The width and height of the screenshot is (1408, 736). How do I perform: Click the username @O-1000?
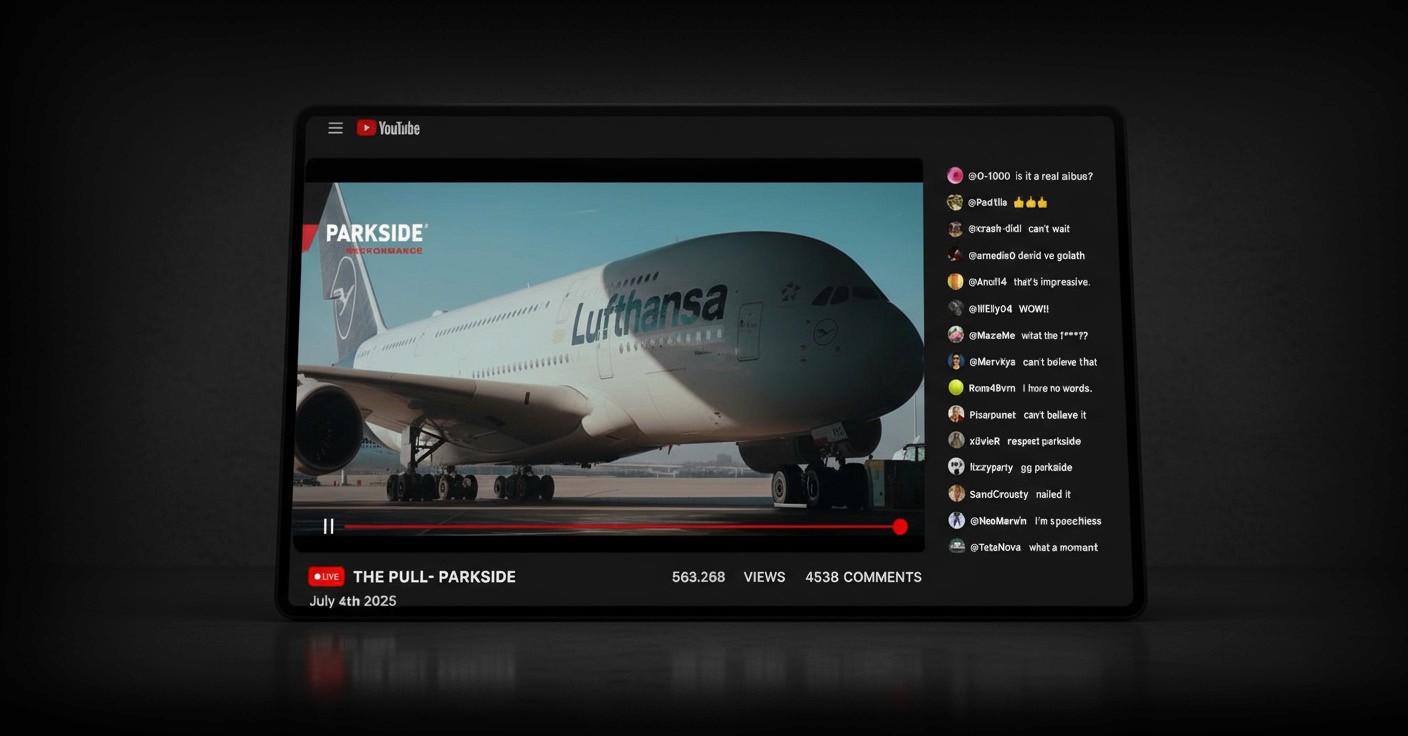click(x=989, y=176)
